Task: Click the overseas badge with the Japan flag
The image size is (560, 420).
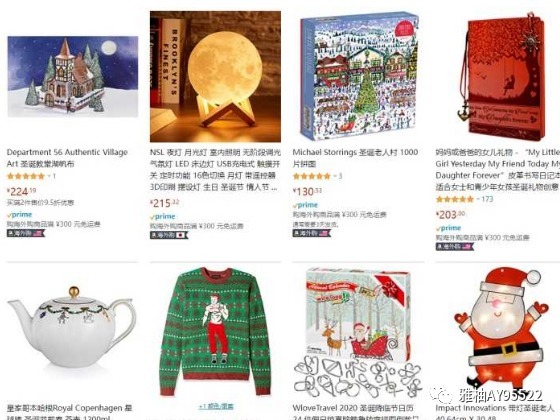Action: coord(169,235)
